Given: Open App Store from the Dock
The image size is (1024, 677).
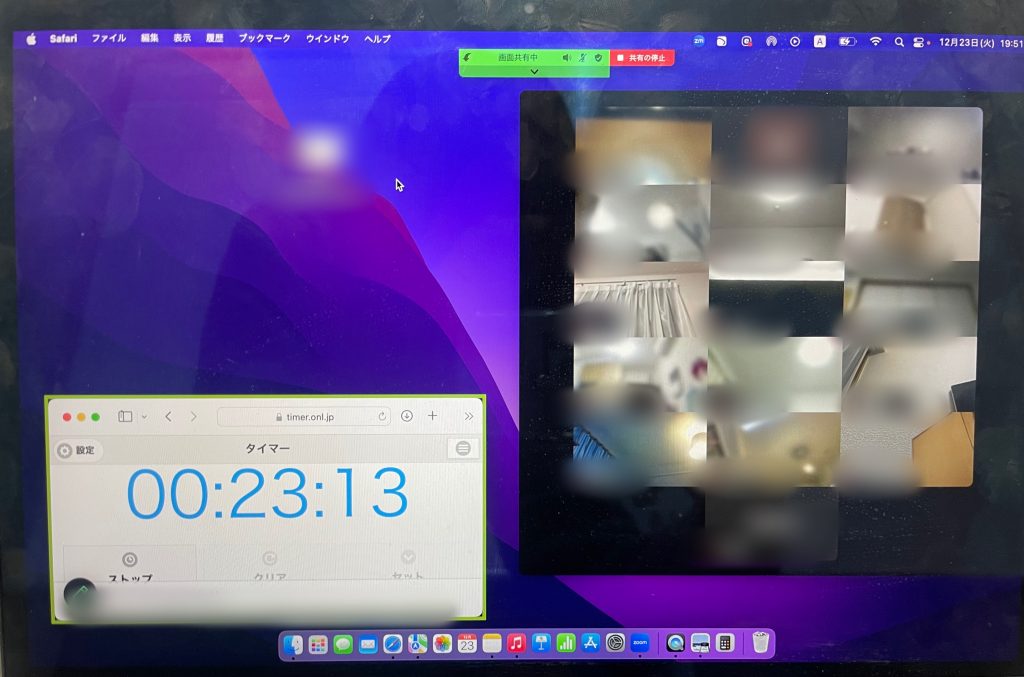Looking at the screenshot, I should (590, 643).
